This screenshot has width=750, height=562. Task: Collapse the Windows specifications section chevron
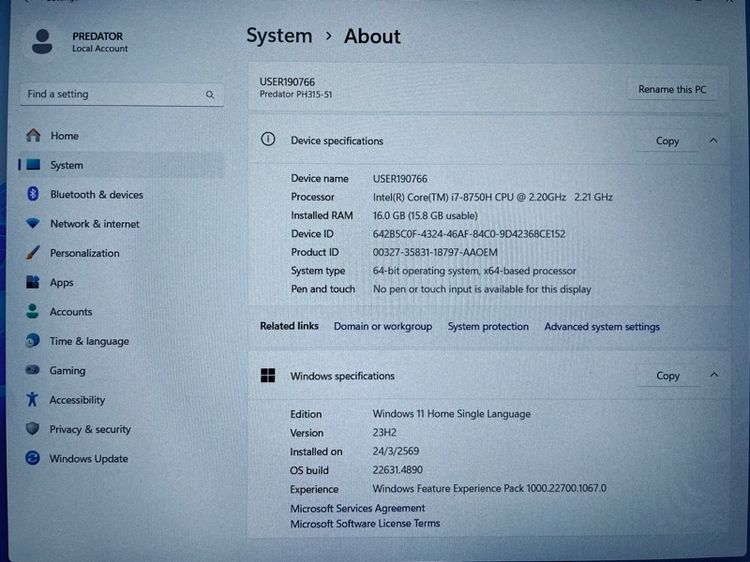pyautogui.click(x=714, y=375)
